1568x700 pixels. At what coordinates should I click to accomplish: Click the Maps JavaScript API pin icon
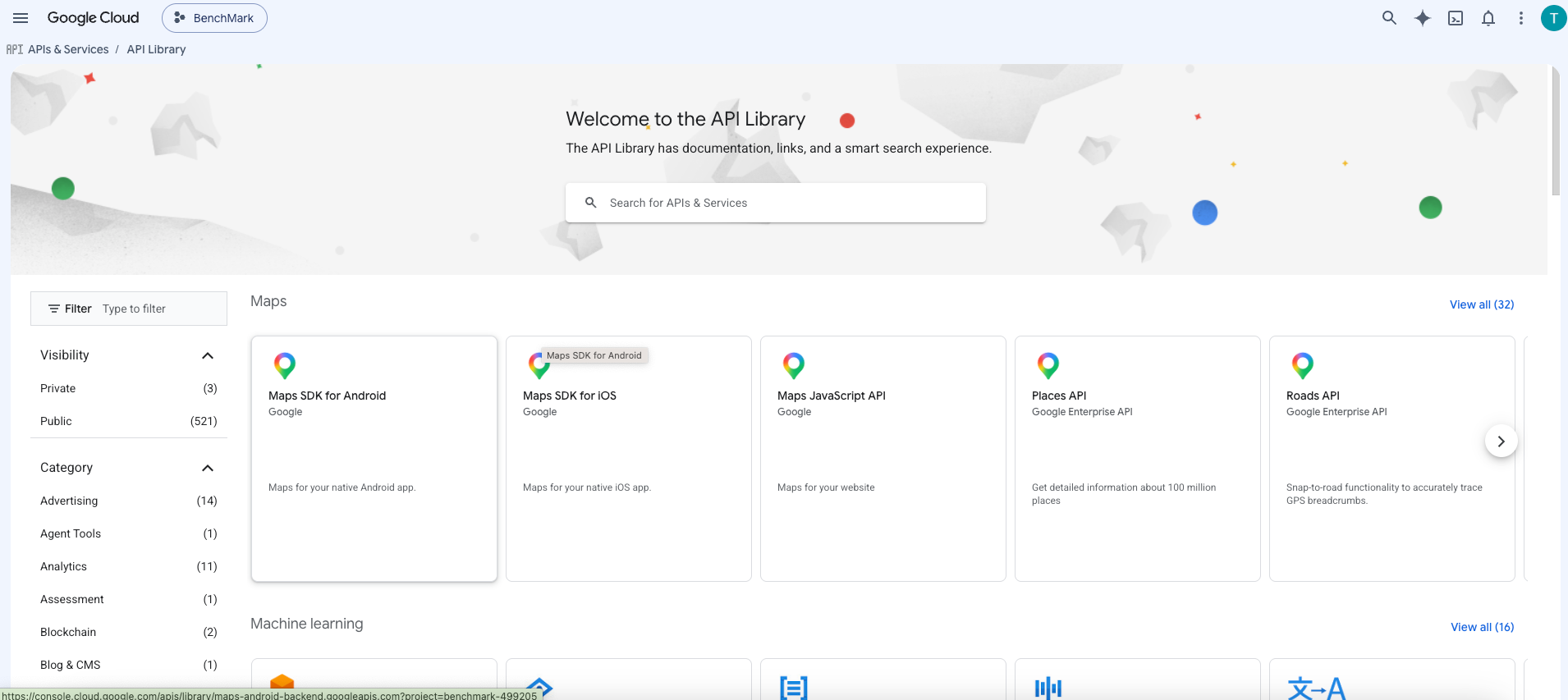(794, 365)
